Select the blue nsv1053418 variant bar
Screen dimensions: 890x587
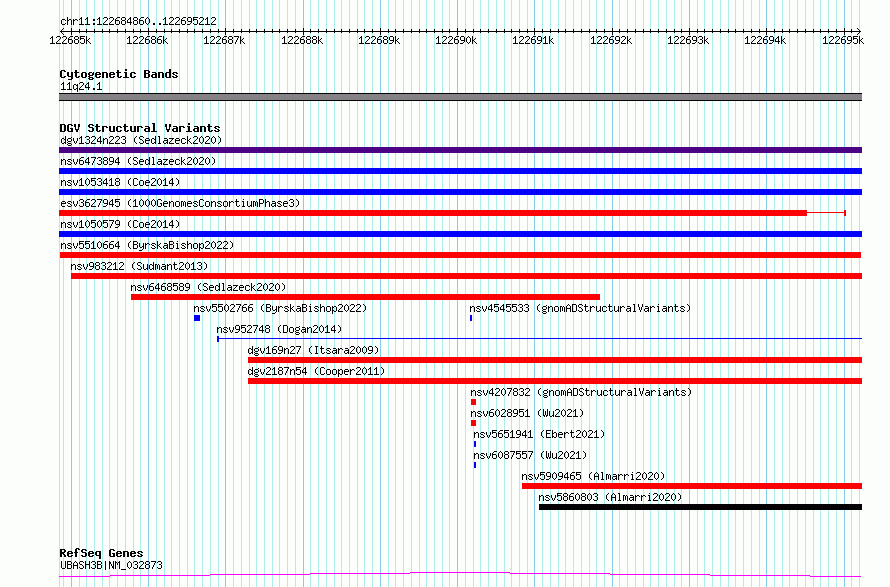460,192
